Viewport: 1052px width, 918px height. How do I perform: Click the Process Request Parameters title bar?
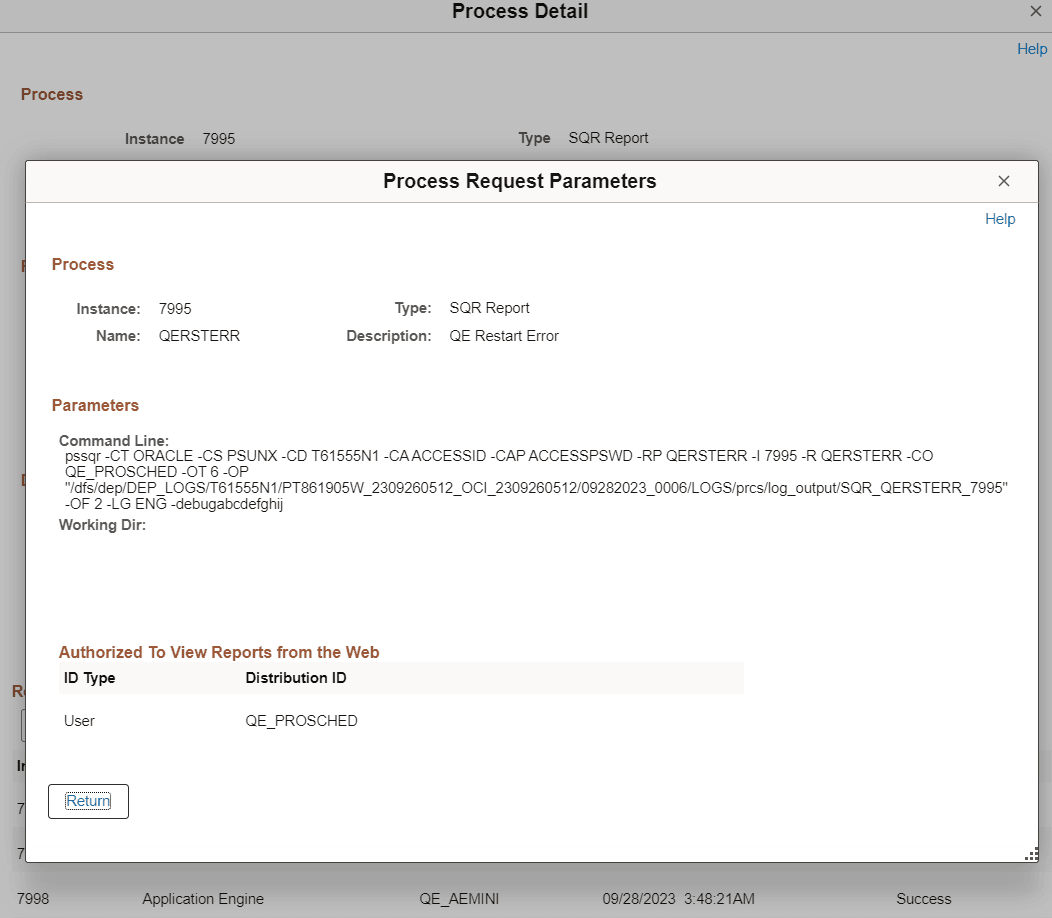click(519, 181)
